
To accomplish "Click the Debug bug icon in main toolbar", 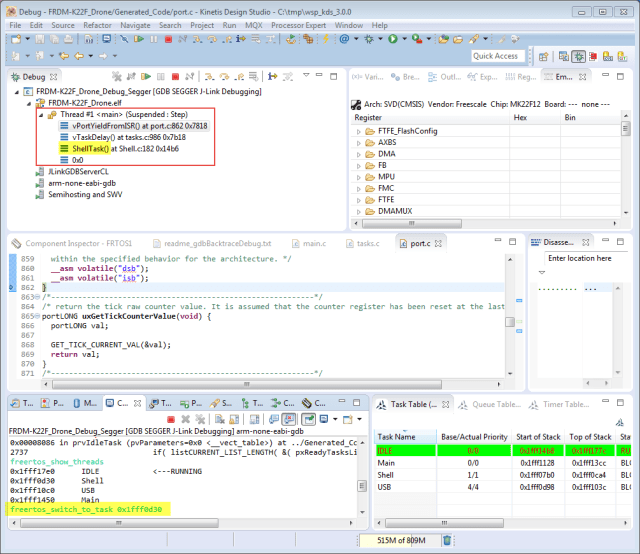I will coord(369,39).
